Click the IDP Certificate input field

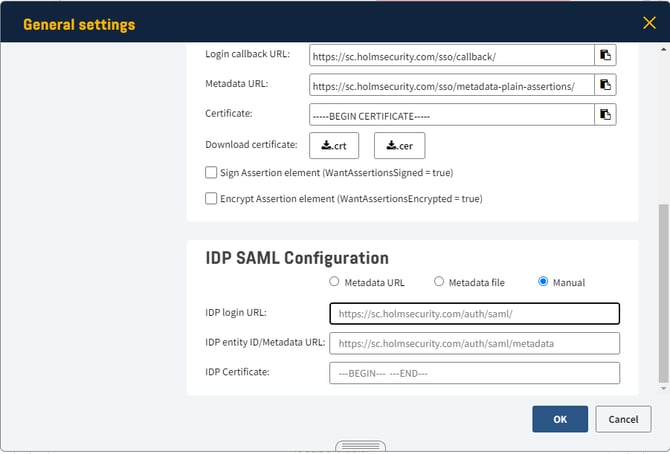point(474,373)
